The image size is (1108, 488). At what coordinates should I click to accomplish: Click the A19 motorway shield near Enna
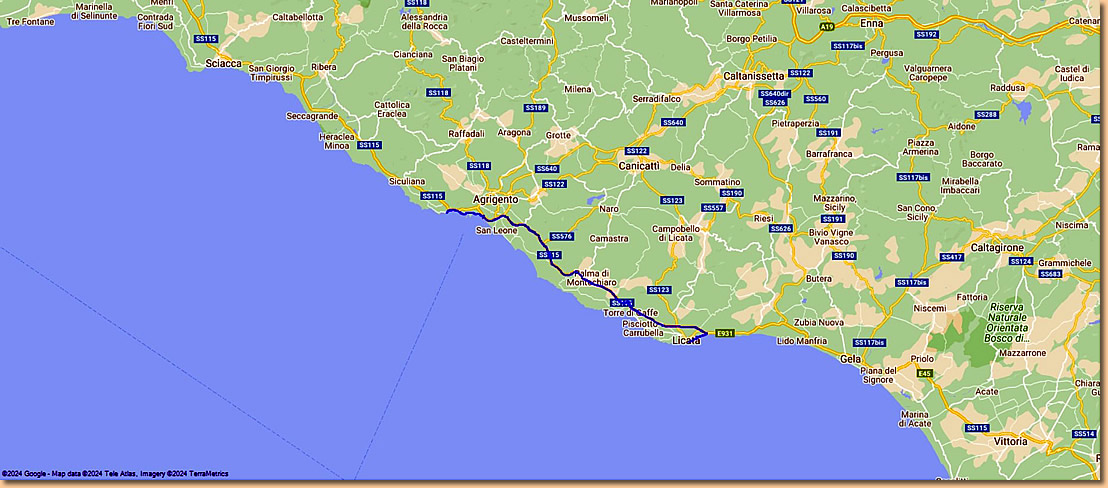[827, 26]
